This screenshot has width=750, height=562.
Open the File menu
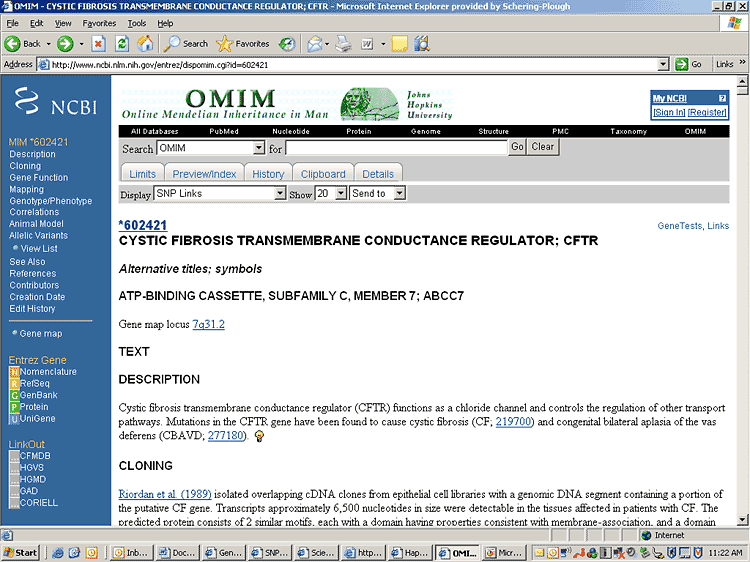[12, 23]
